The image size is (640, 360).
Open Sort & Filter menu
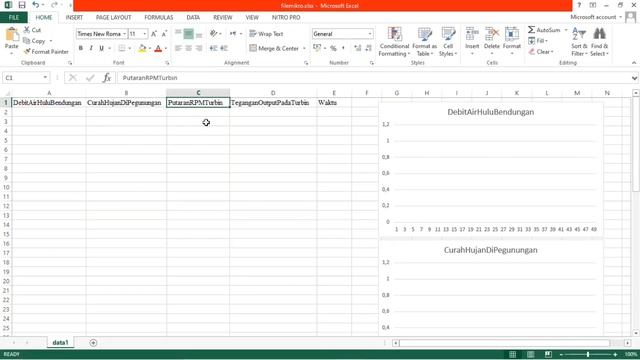click(x=579, y=42)
